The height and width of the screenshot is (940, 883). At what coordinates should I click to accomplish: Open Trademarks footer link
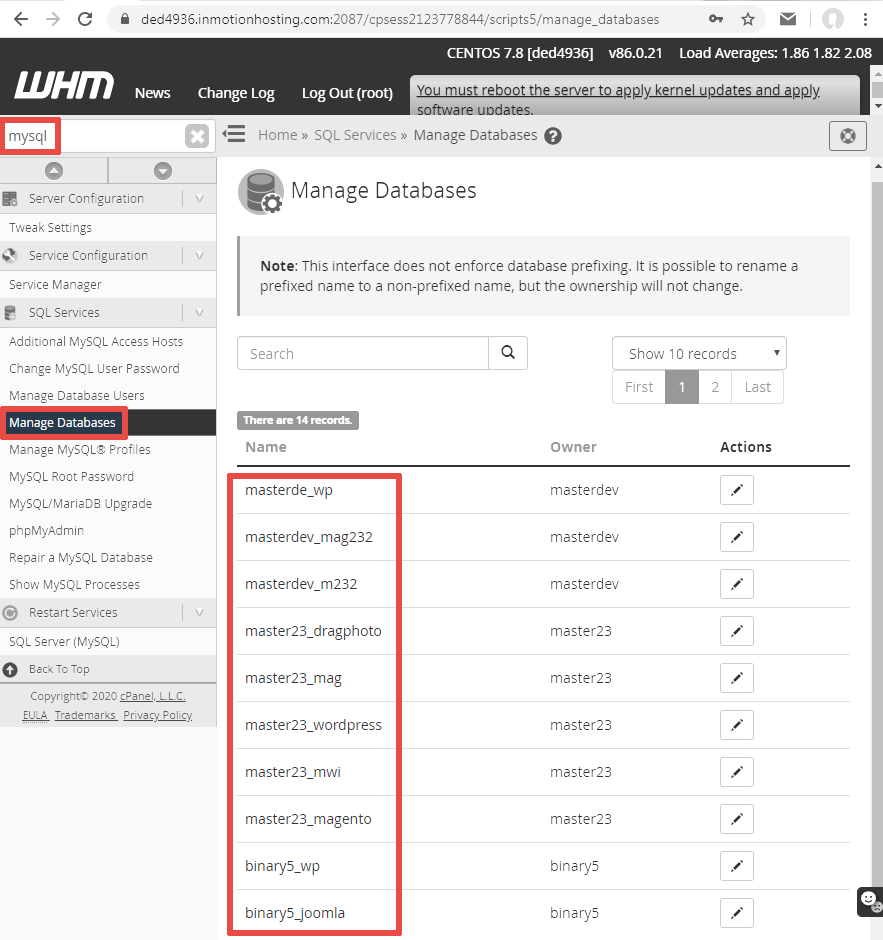[x=85, y=715]
